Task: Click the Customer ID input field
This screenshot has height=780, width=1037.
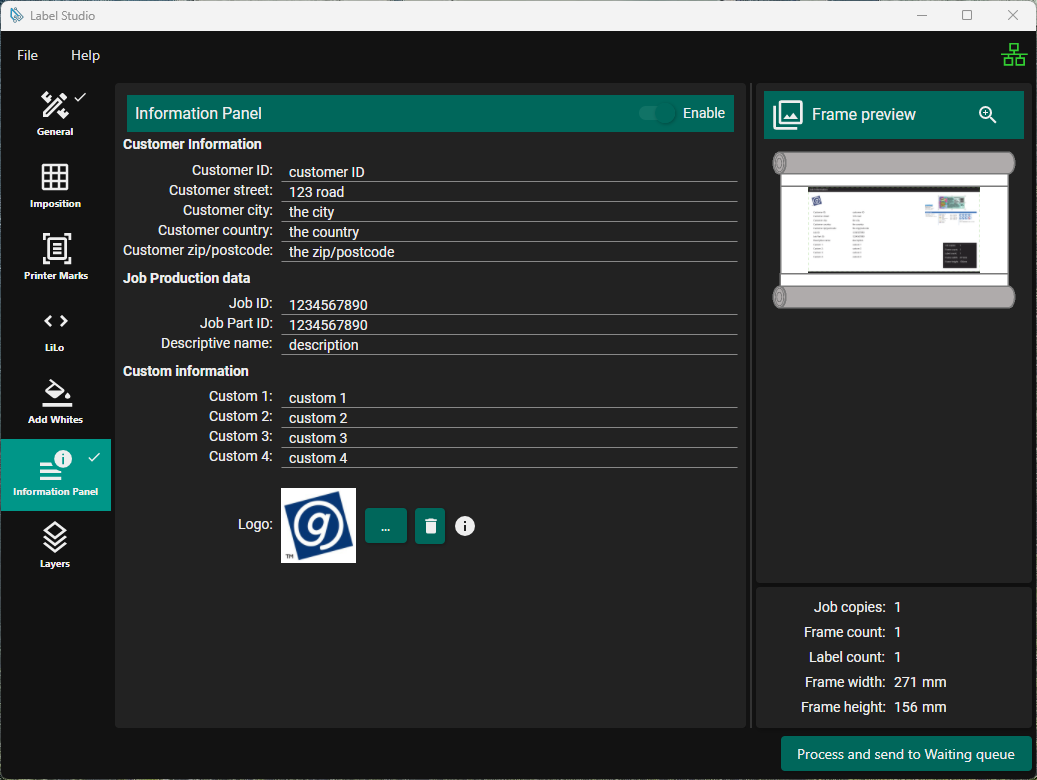Action: point(510,172)
